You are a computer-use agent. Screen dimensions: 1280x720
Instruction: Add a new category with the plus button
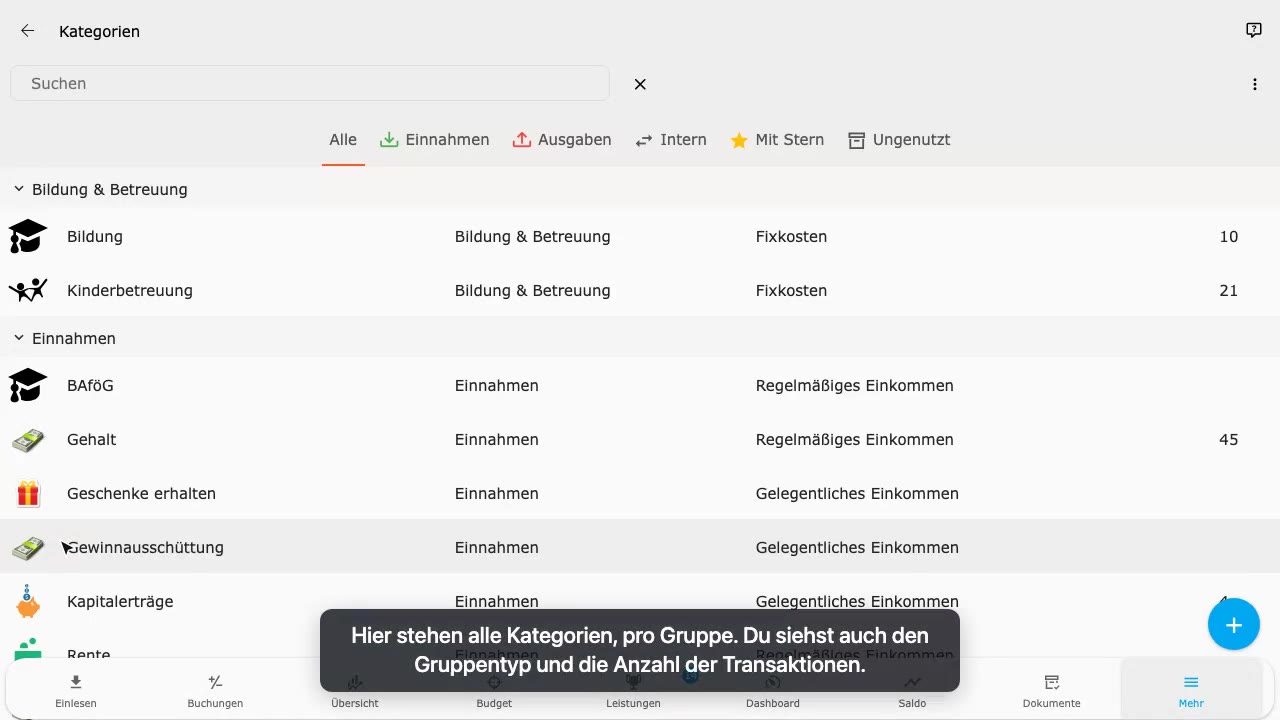click(x=1234, y=625)
